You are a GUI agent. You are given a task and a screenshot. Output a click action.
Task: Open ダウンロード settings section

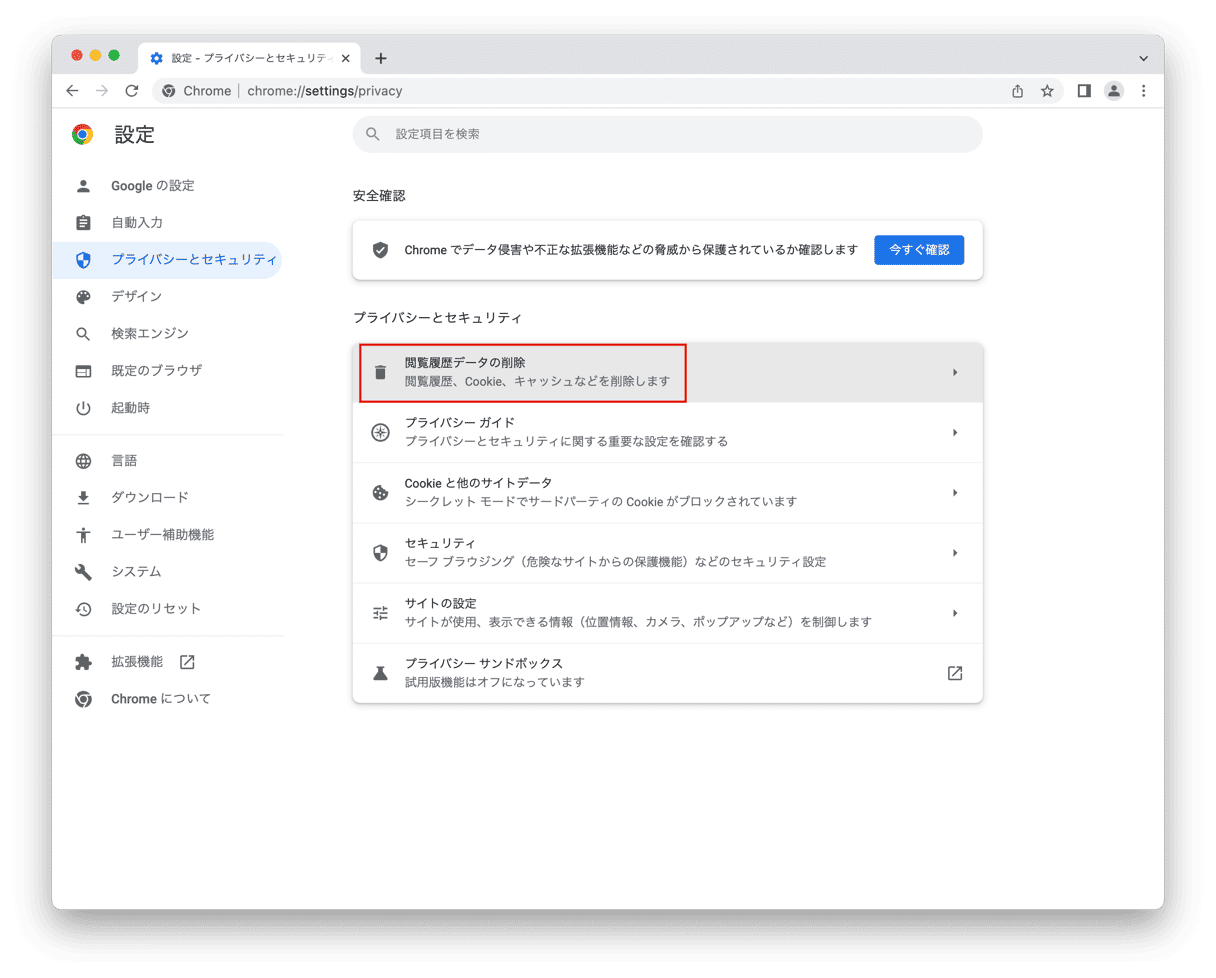point(149,498)
